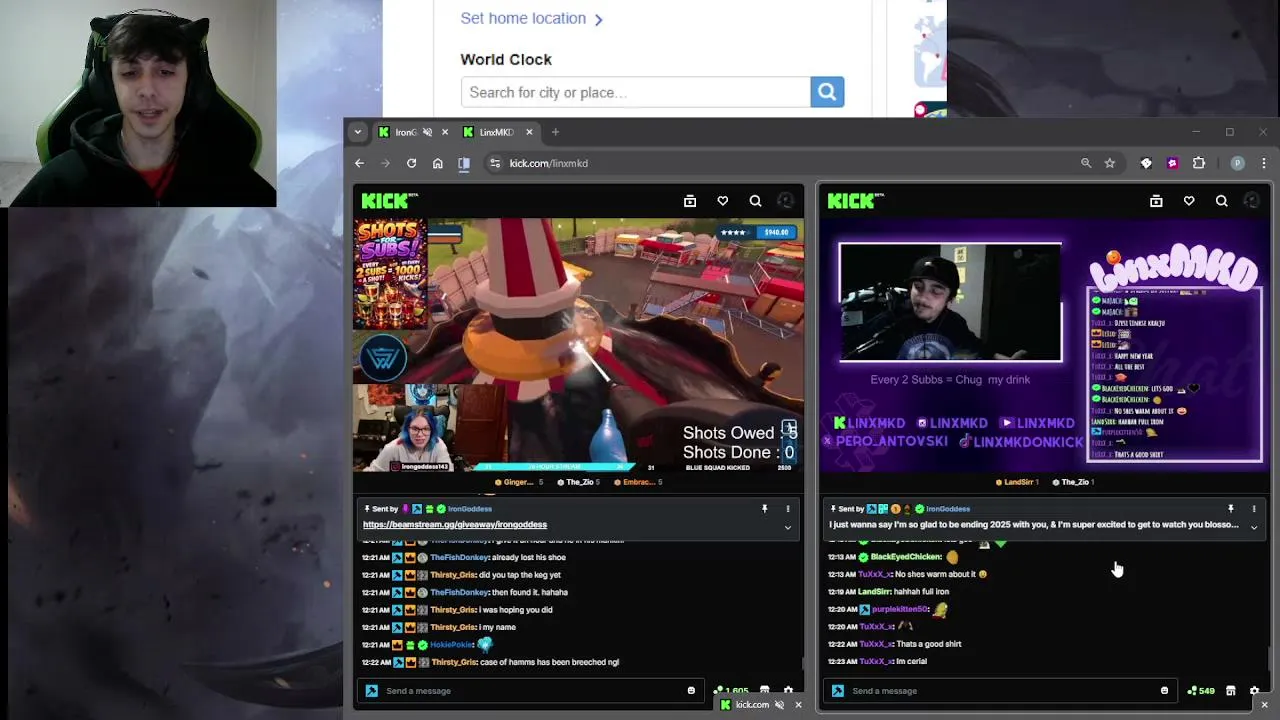
Task: Open the right chat settings gear
Action: coord(1254,690)
